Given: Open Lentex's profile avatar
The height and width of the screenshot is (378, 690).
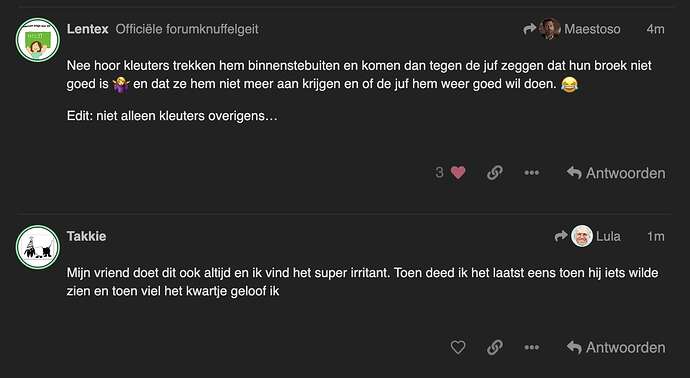Looking at the screenshot, I should [38, 40].
